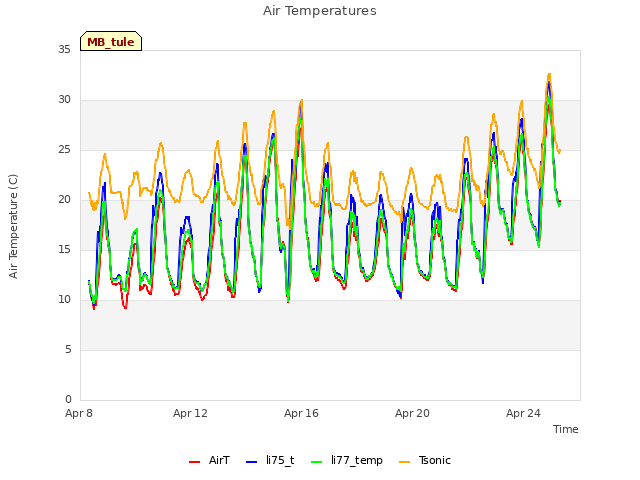Image resolution: width=640 pixels, height=480 pixels.
Task: Click the Apr 16 x-axis tick label
Action: (x=301, y=413)
